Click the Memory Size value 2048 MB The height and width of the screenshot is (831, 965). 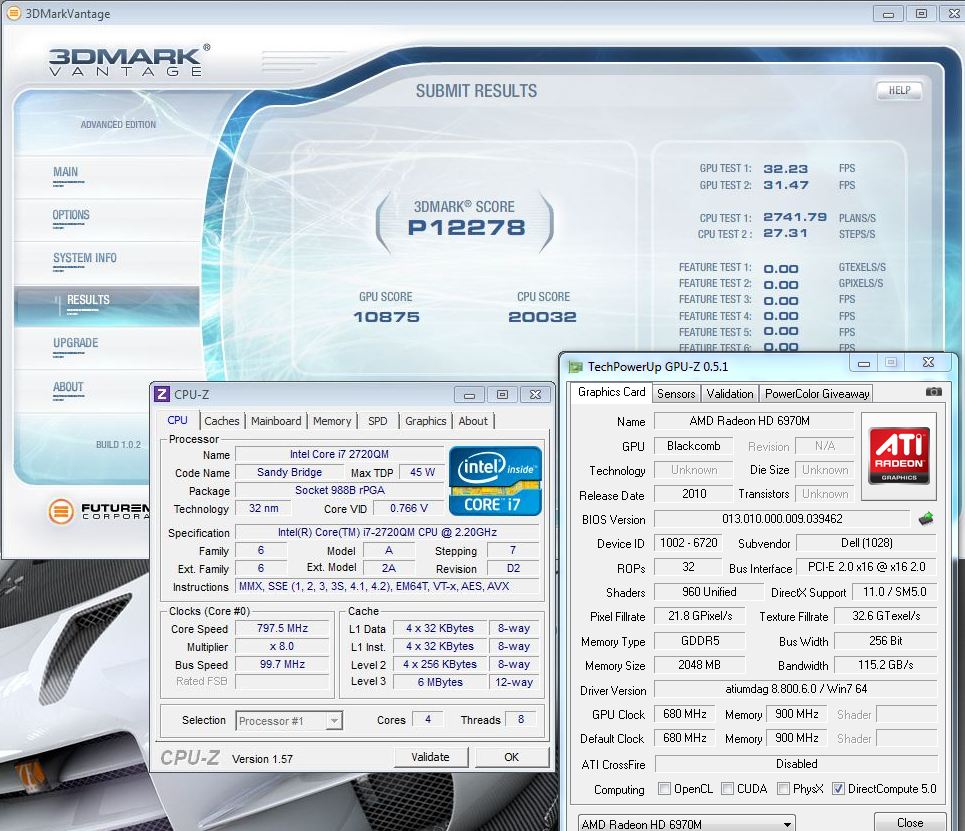699,665
